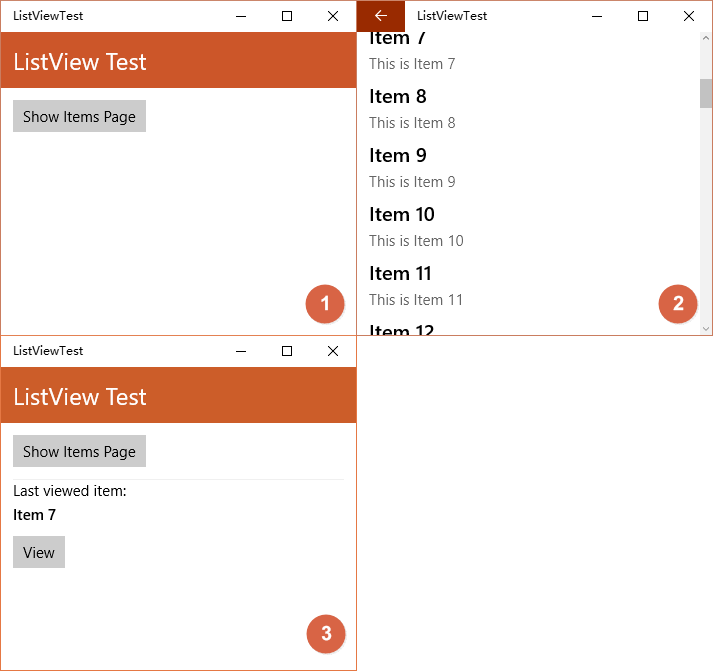
Task: Maximize window 1
Action: (287, 16)
